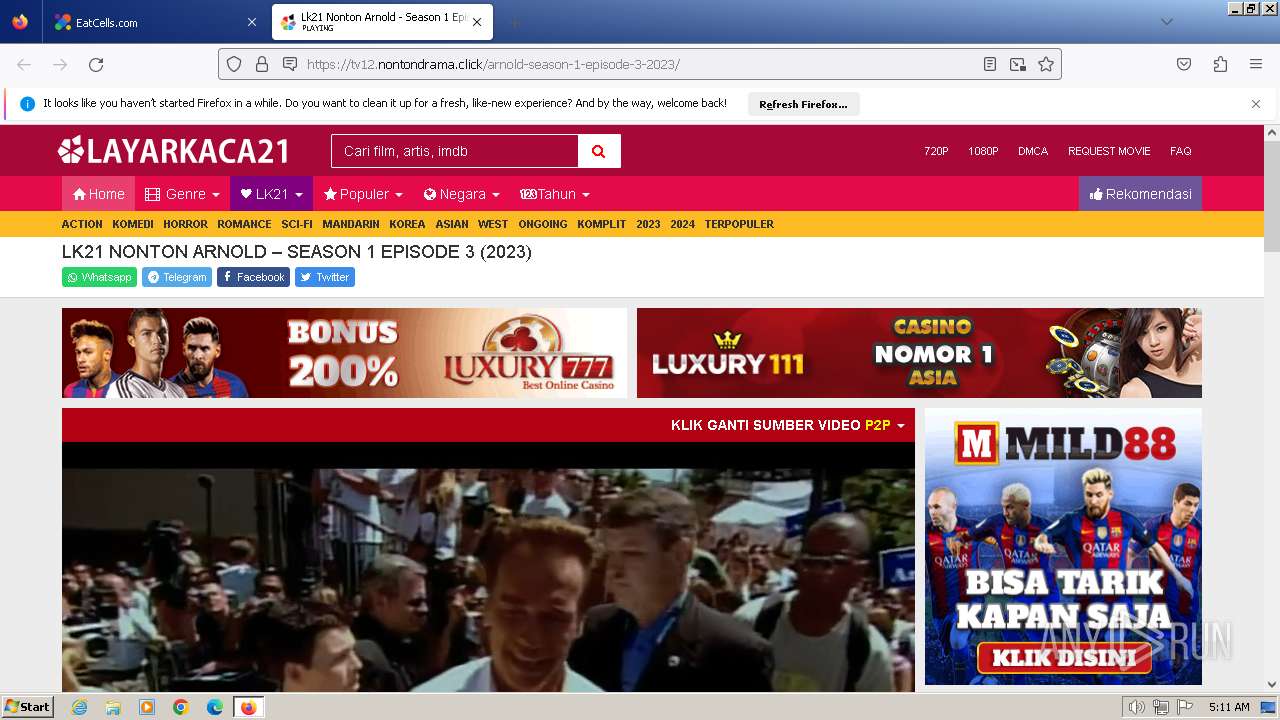This screenshot has height=720, width=1280.
Task: Reload the page with the refresh icon
Action: click(x=96, y=64)
